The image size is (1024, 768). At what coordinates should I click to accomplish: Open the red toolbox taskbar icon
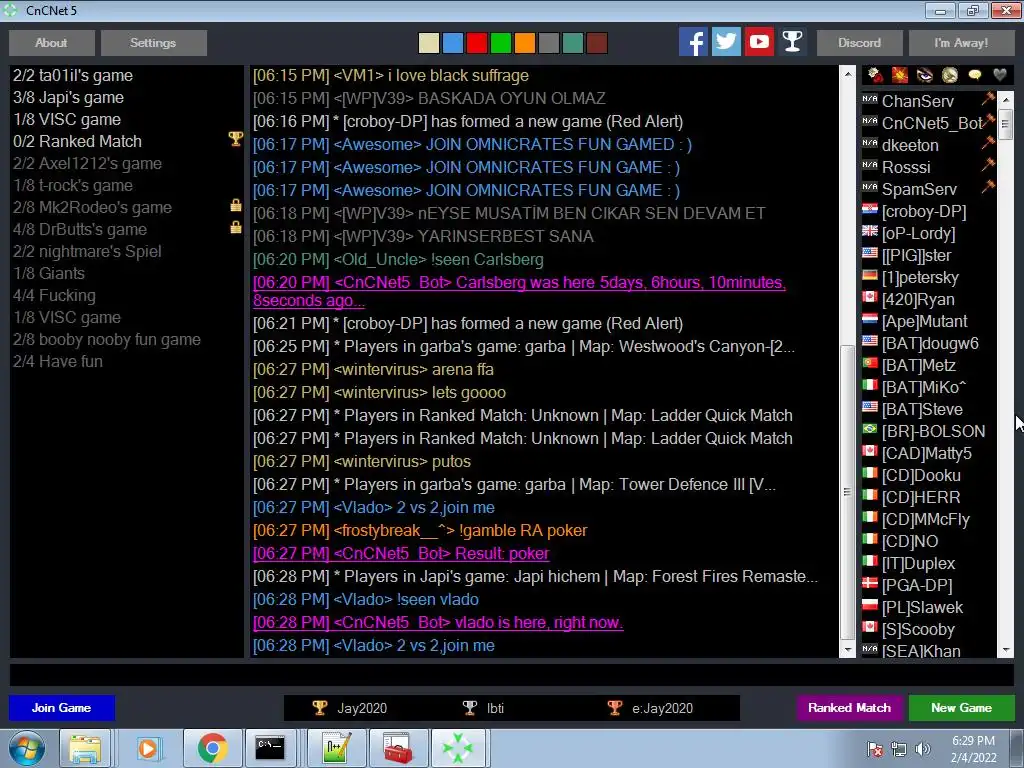click(398, 748)
